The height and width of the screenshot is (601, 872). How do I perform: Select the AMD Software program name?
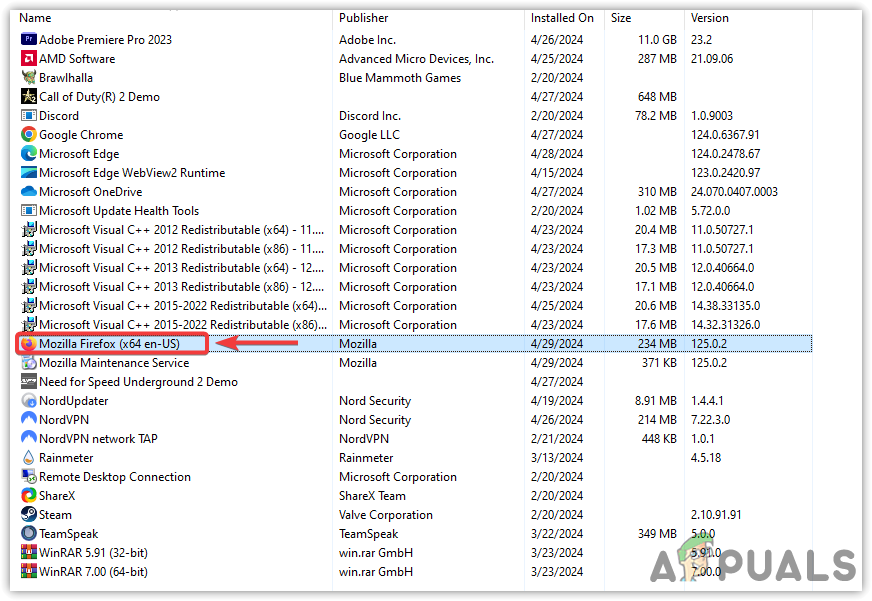[x=77, y=59]
